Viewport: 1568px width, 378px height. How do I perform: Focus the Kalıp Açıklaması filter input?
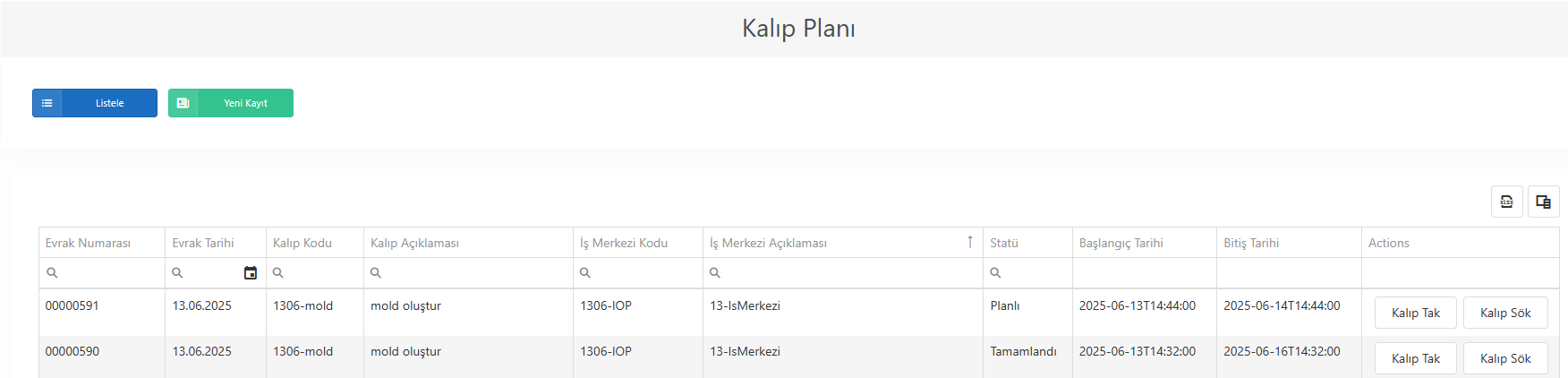[x=468, y=273]
